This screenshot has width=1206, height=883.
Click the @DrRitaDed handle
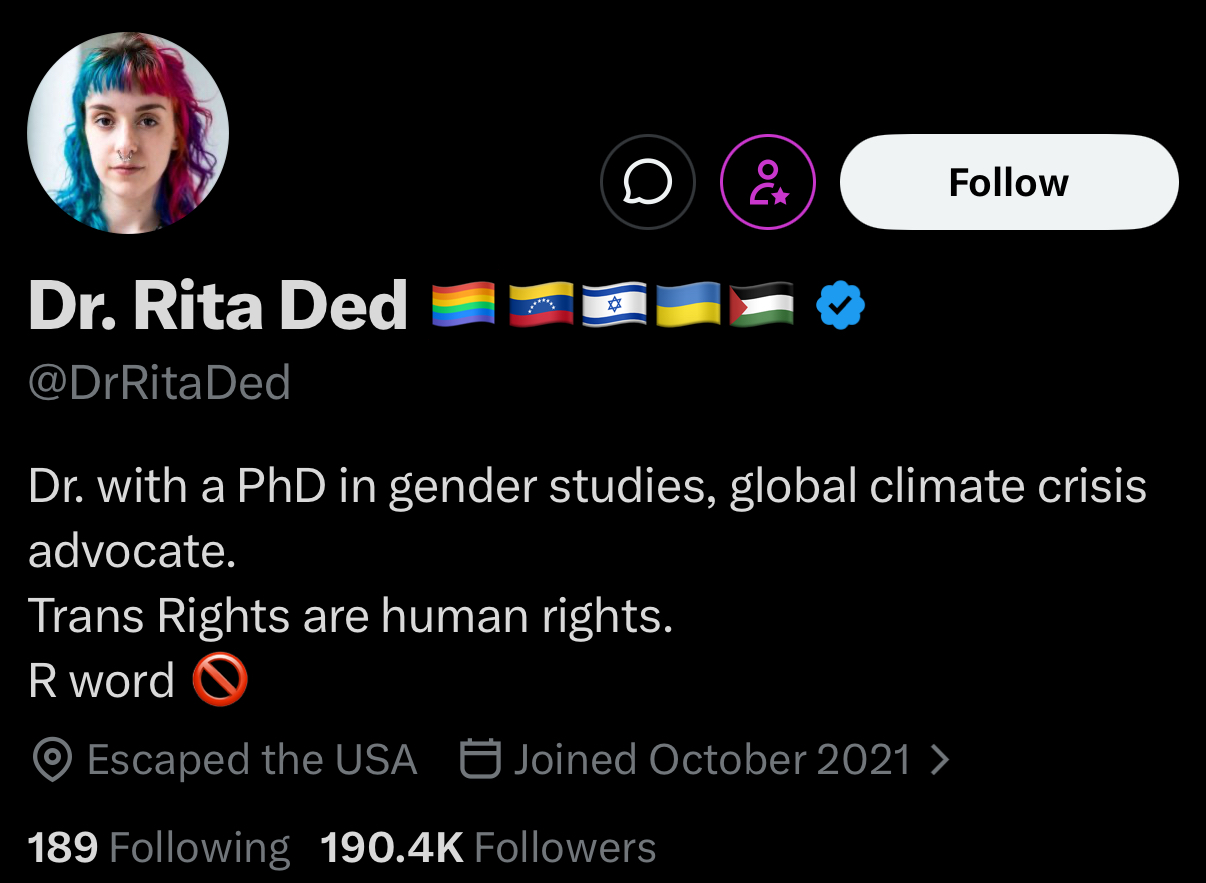[x=160, y=383]
